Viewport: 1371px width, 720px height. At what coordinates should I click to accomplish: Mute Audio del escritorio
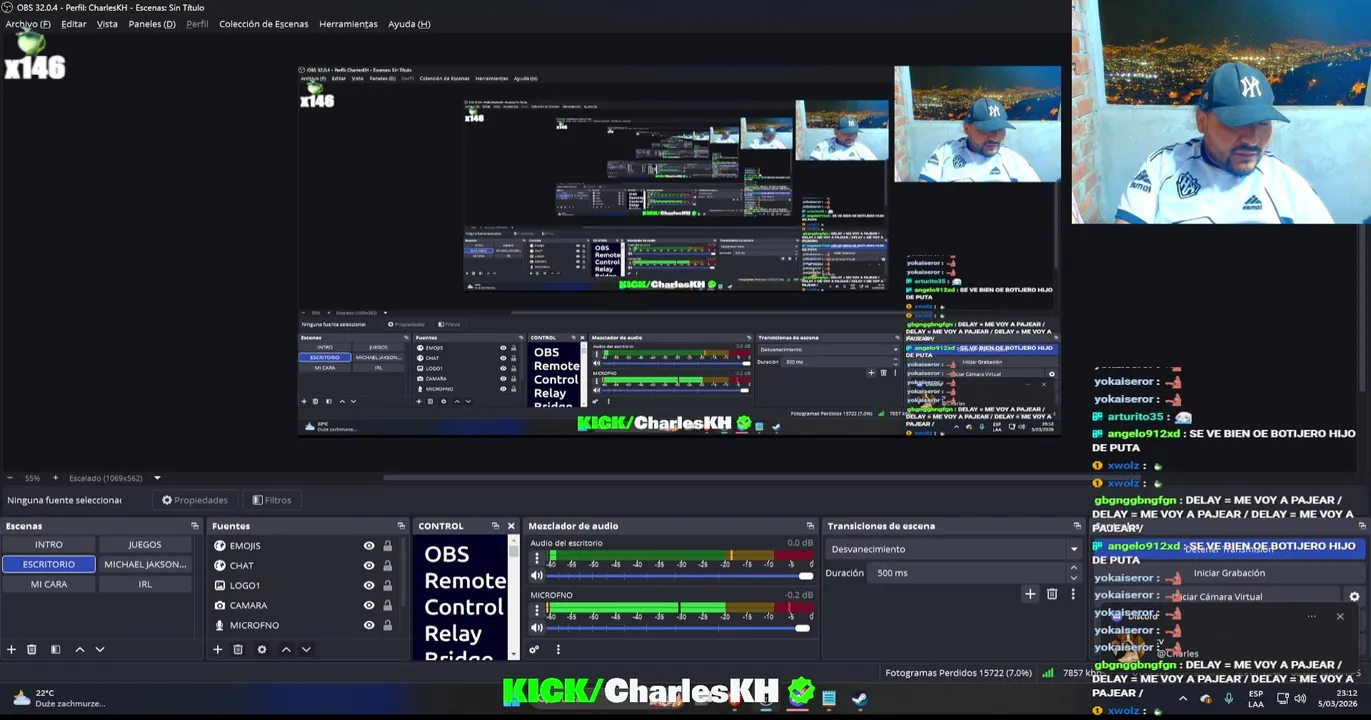[537, 576]
